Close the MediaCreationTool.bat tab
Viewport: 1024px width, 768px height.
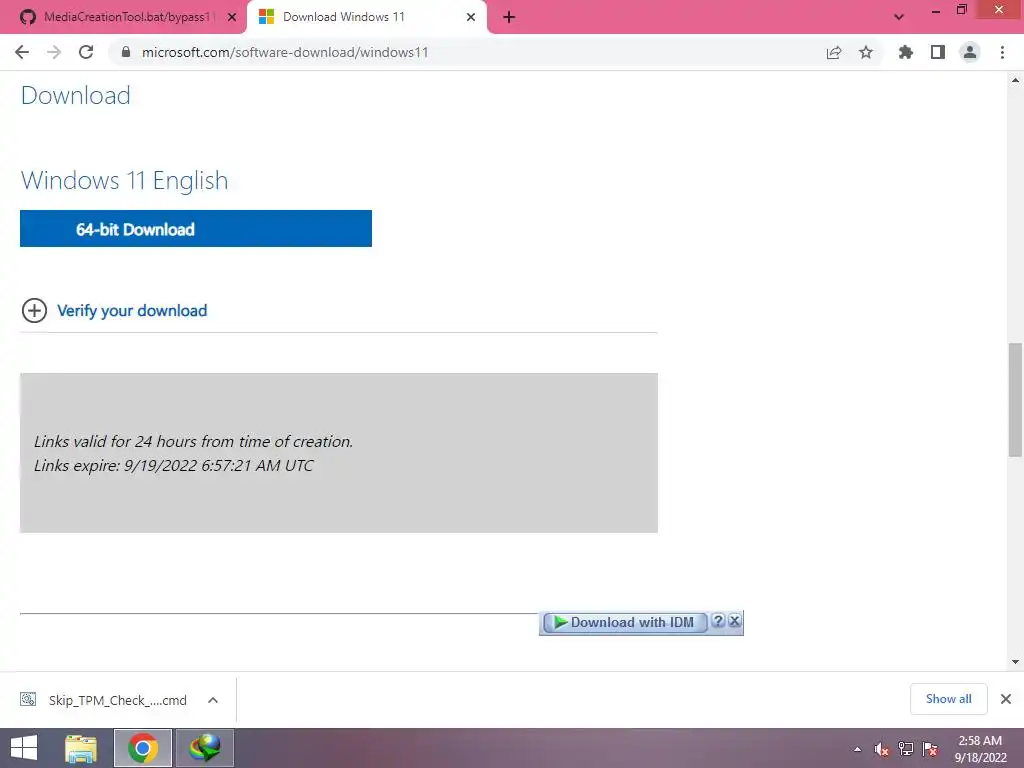232,17
